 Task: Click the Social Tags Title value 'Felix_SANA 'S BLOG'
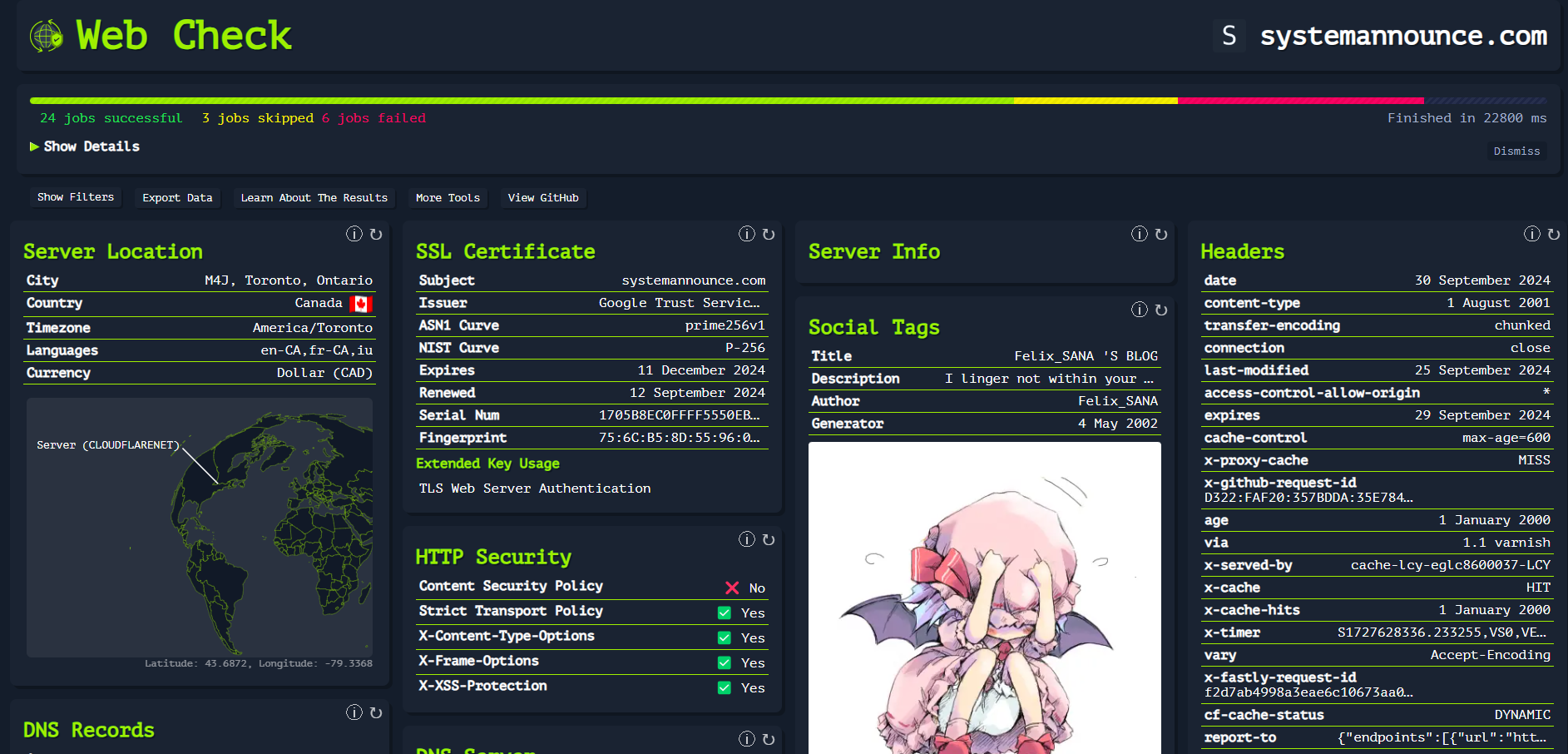coord(1086,356)
